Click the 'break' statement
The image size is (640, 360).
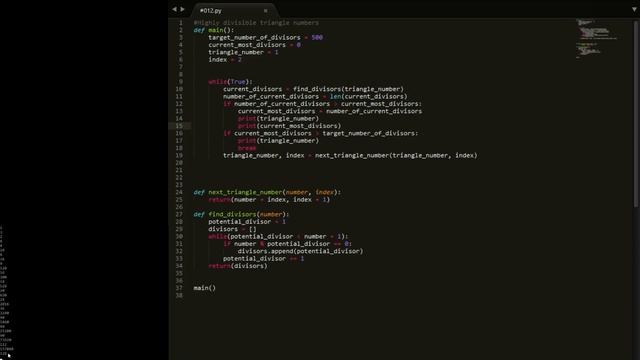[x=247, y=148]
